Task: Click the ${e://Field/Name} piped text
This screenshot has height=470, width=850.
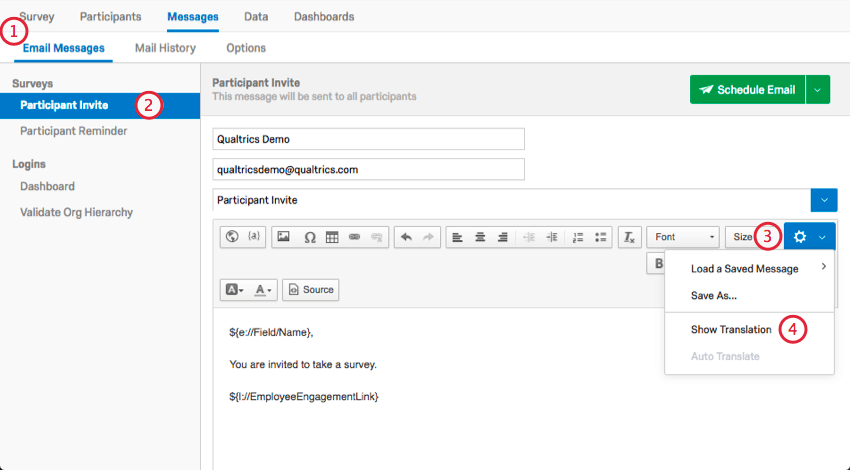Action: (x=271, y=332)
